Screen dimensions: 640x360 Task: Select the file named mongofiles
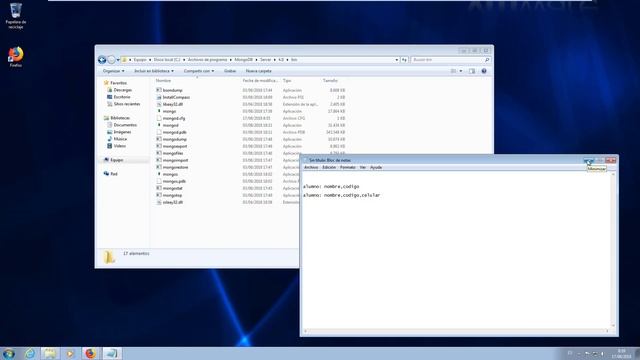click(x=173, y=153)
